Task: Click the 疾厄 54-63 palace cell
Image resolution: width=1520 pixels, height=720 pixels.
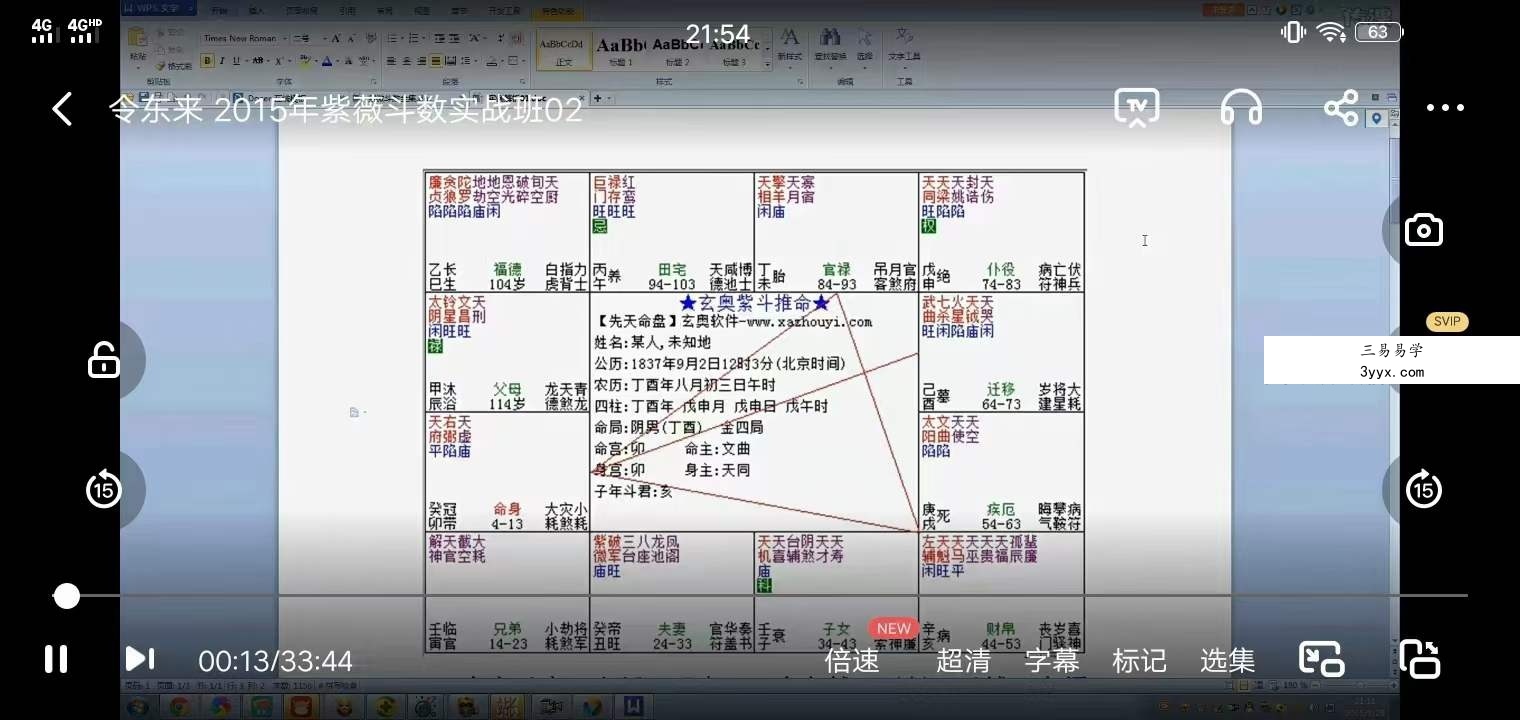Action: click(1001, 472)
